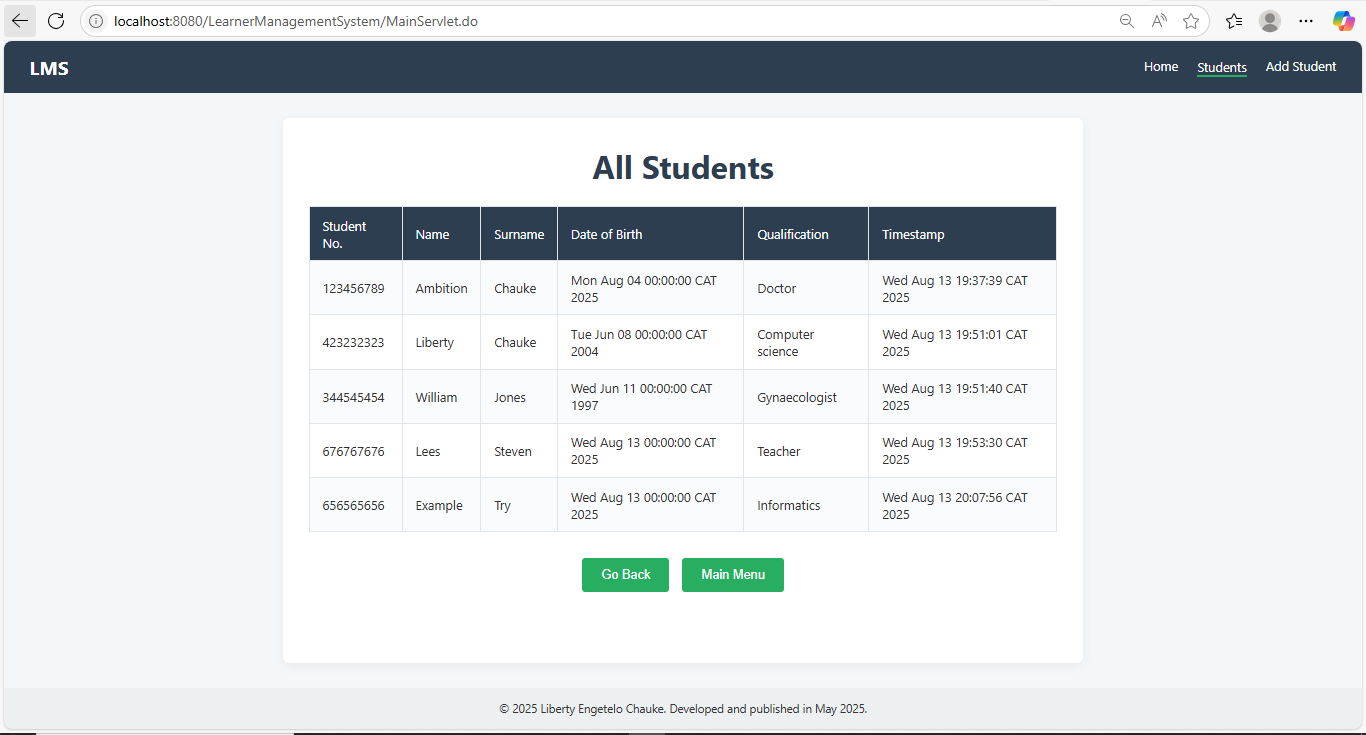Click the Qualification column header

tap(793, 235)
